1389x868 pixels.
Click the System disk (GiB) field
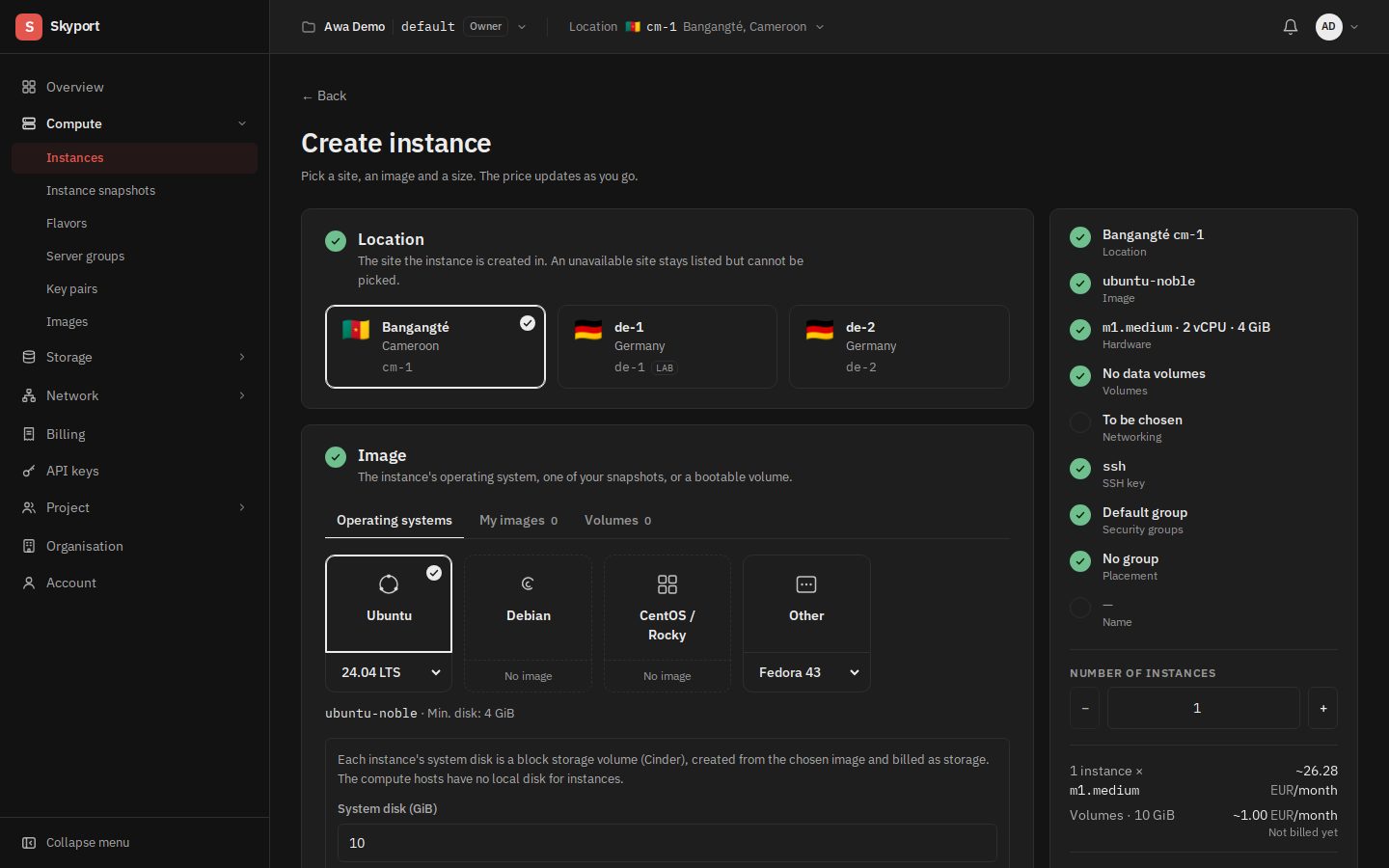pyautogui.click(x=667, y=843)
